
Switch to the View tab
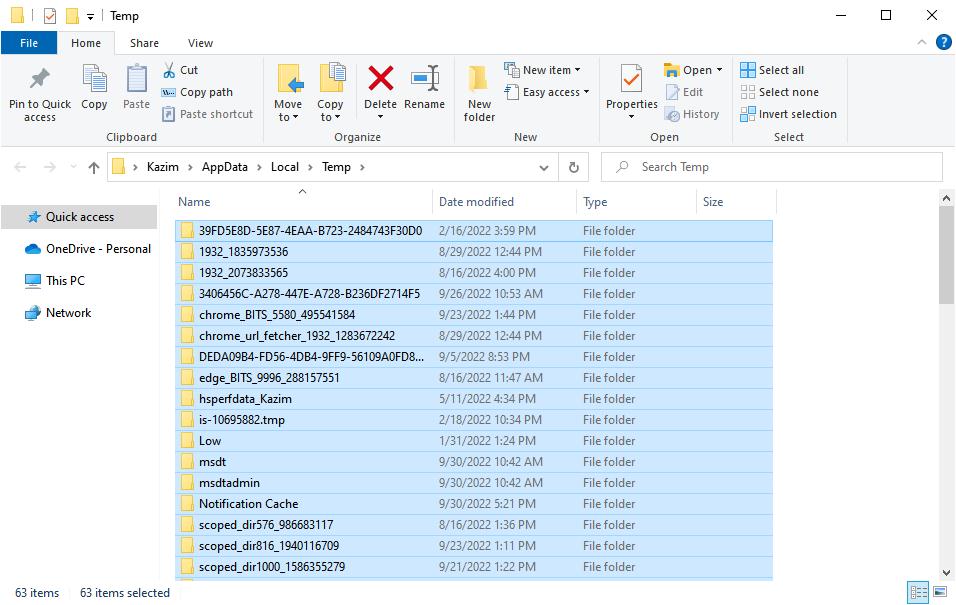[x=200, y=42]
